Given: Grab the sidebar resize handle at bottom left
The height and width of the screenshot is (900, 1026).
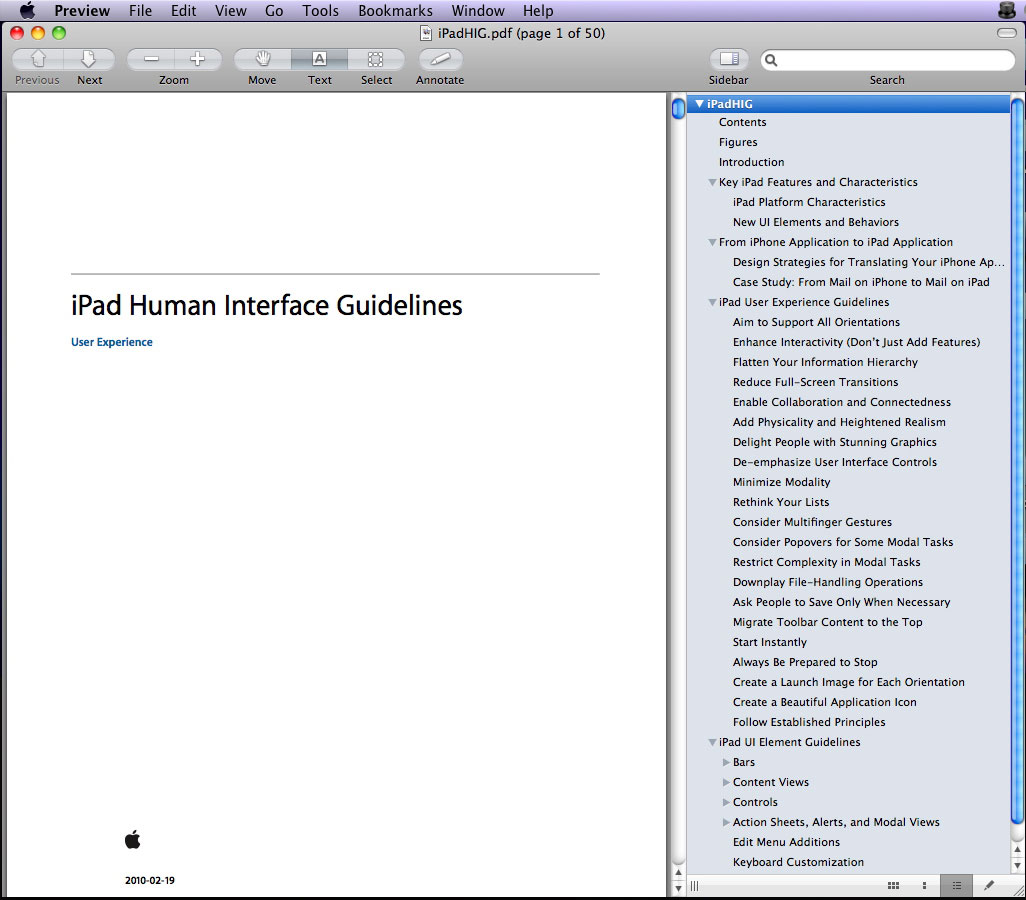Looking at the screenshot, I should pyautogui.click(x=694, y=886).
